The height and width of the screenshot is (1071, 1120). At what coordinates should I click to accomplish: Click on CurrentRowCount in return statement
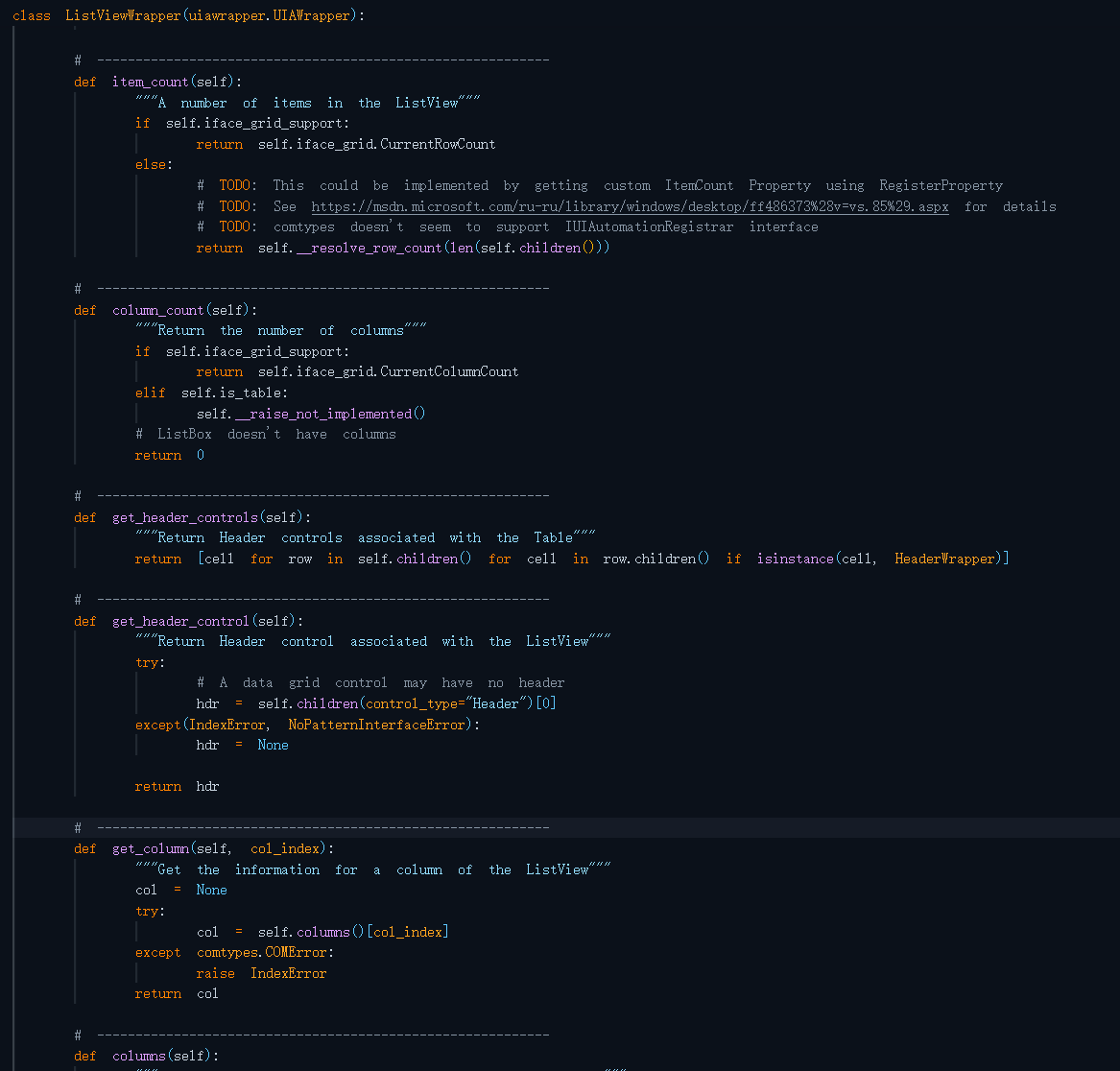438,144
